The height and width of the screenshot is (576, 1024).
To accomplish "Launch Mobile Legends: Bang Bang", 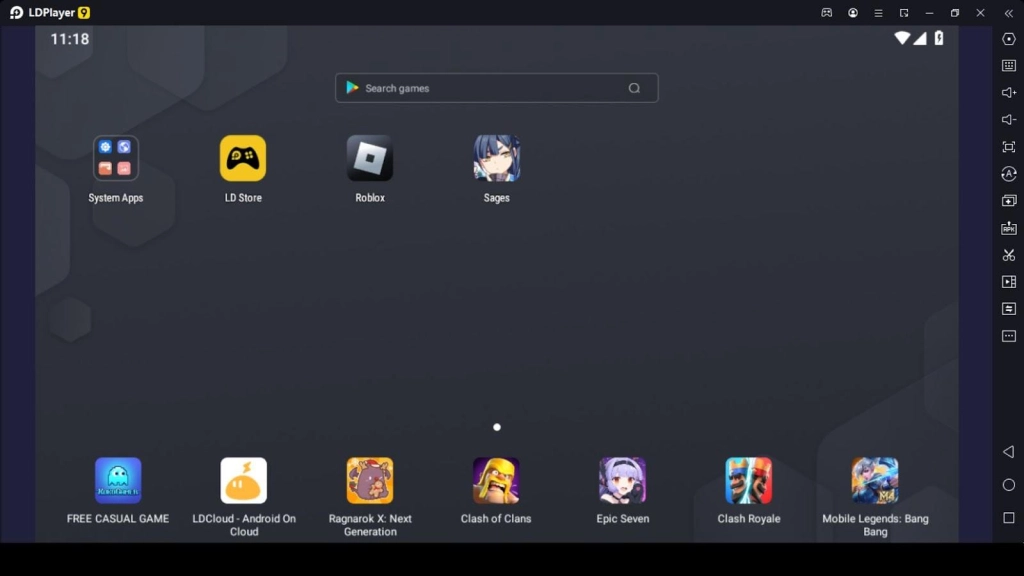I will click(875, 481).
